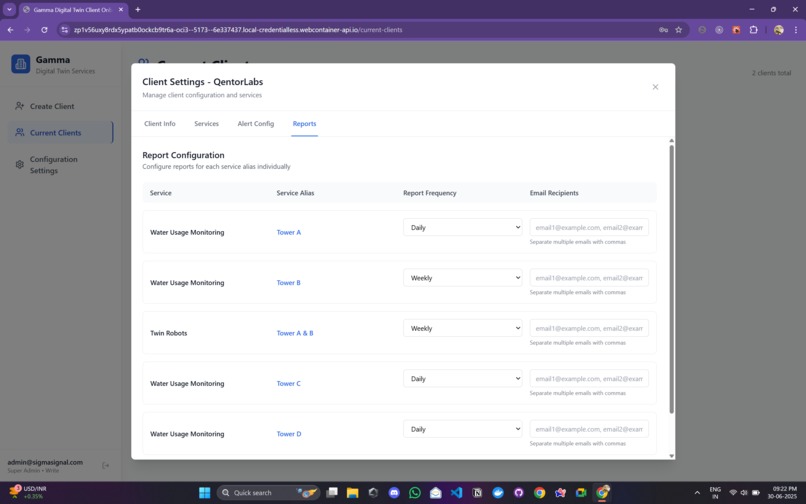
Task: Open the Windows Start menu
Action: coord(205,493)
